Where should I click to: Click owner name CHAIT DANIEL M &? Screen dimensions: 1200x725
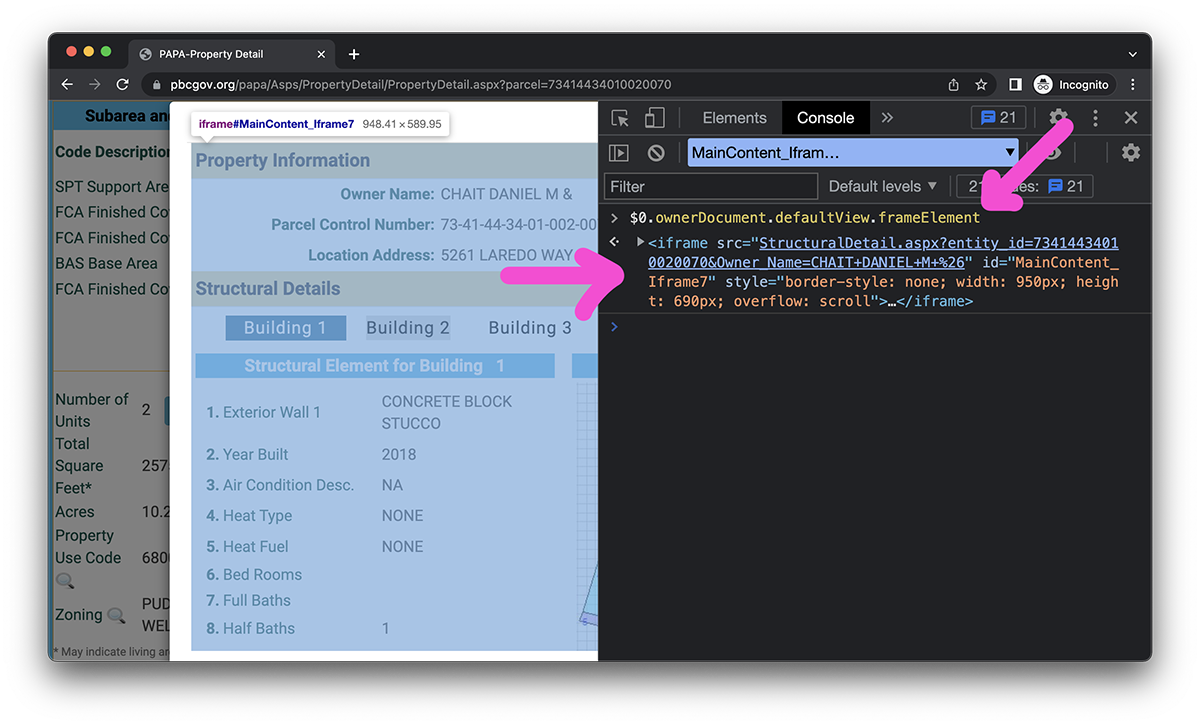(x=507, y=194)
